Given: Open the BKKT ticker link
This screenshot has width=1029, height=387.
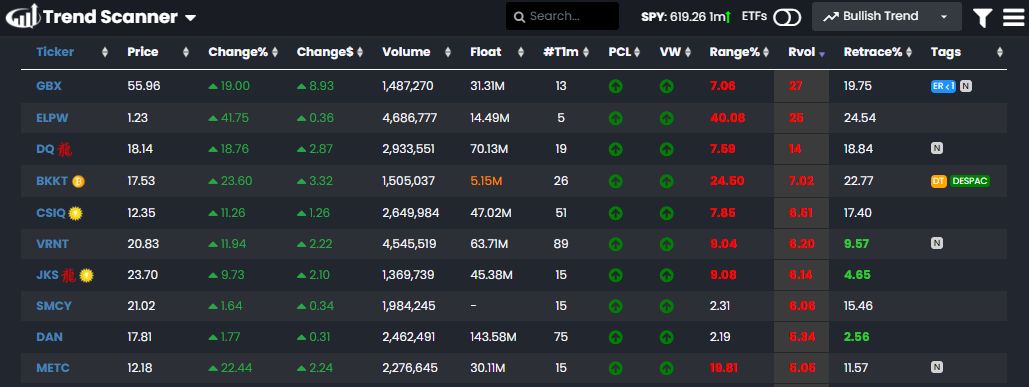Looking at the screenshot, I should coord(52,180).
